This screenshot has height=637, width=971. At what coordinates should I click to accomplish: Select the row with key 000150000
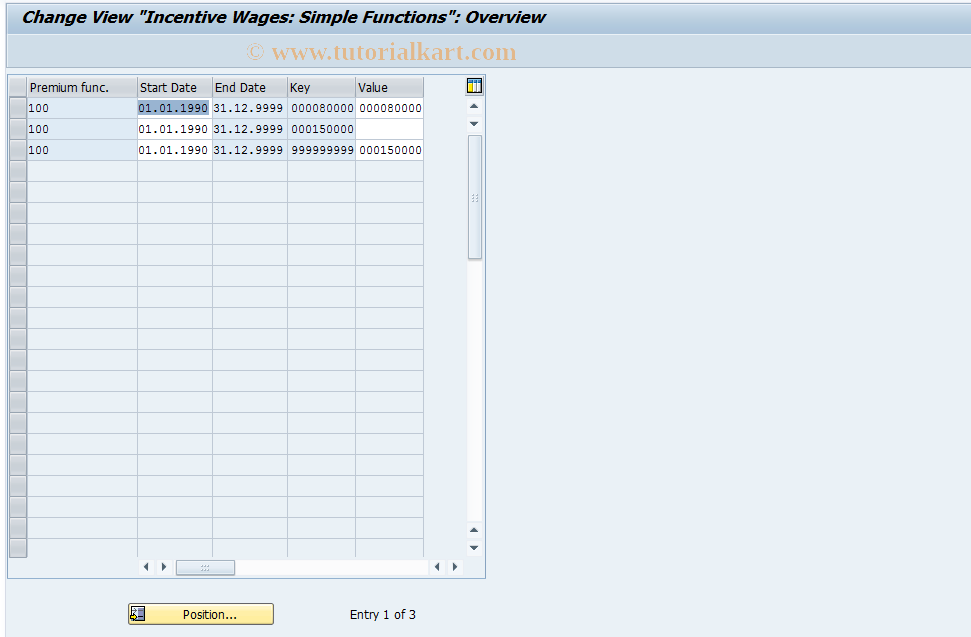click(18, 129)
